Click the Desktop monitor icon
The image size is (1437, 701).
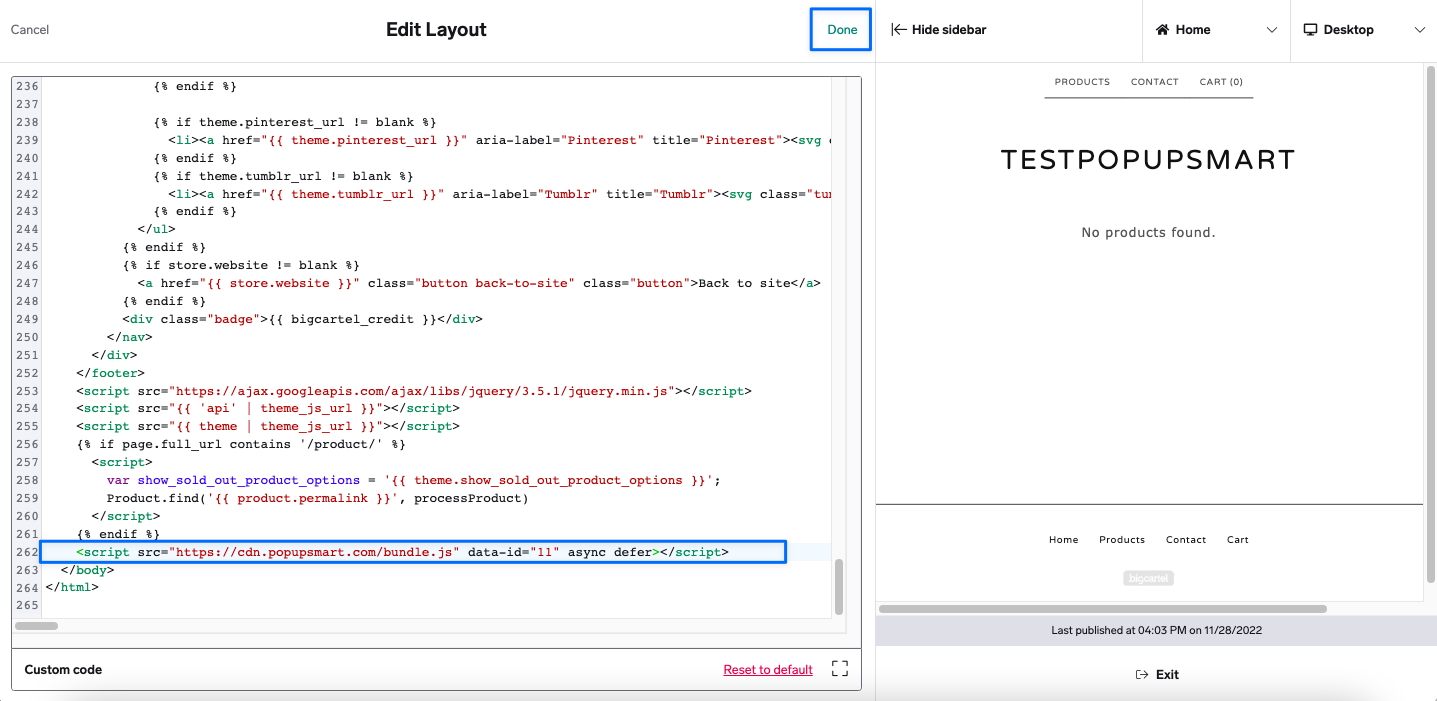1310,30
